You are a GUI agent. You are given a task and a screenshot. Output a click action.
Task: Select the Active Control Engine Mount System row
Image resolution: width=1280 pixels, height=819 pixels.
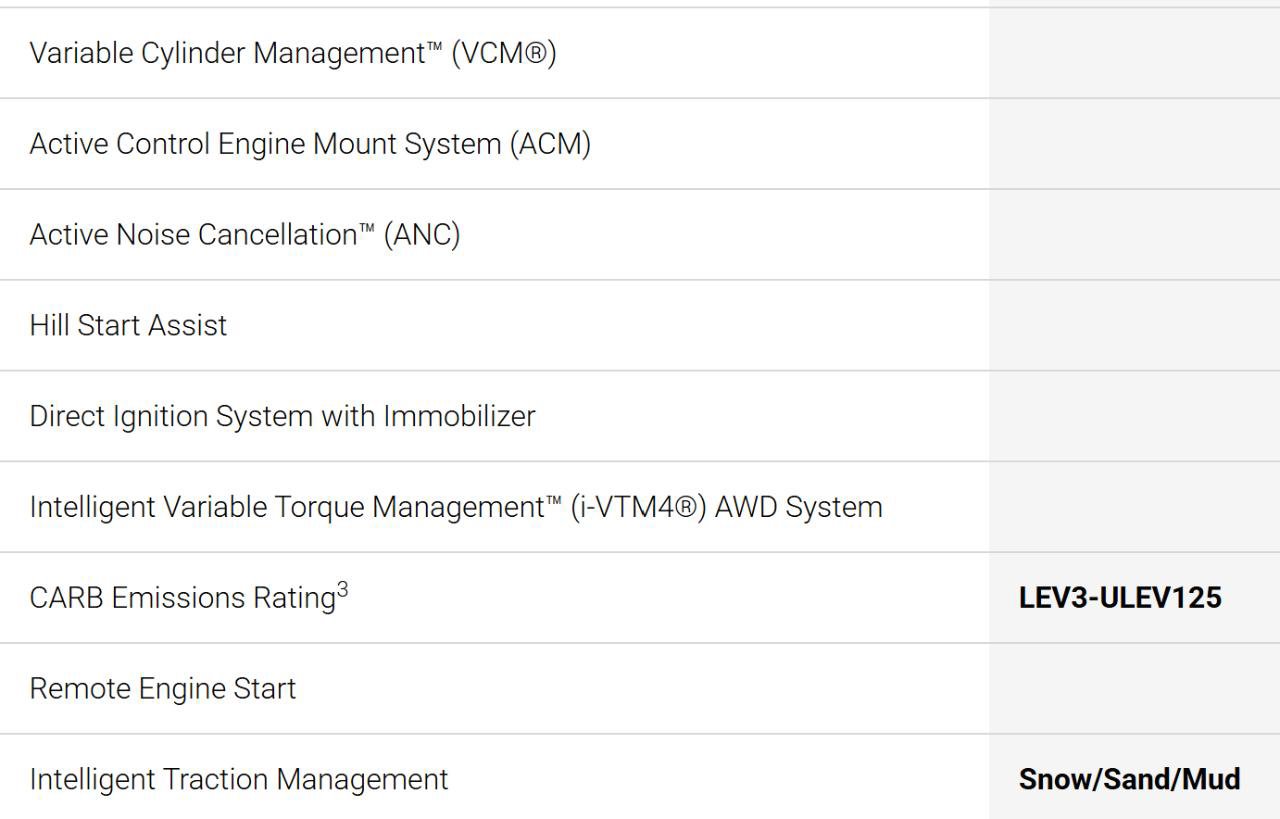(640, 144)
